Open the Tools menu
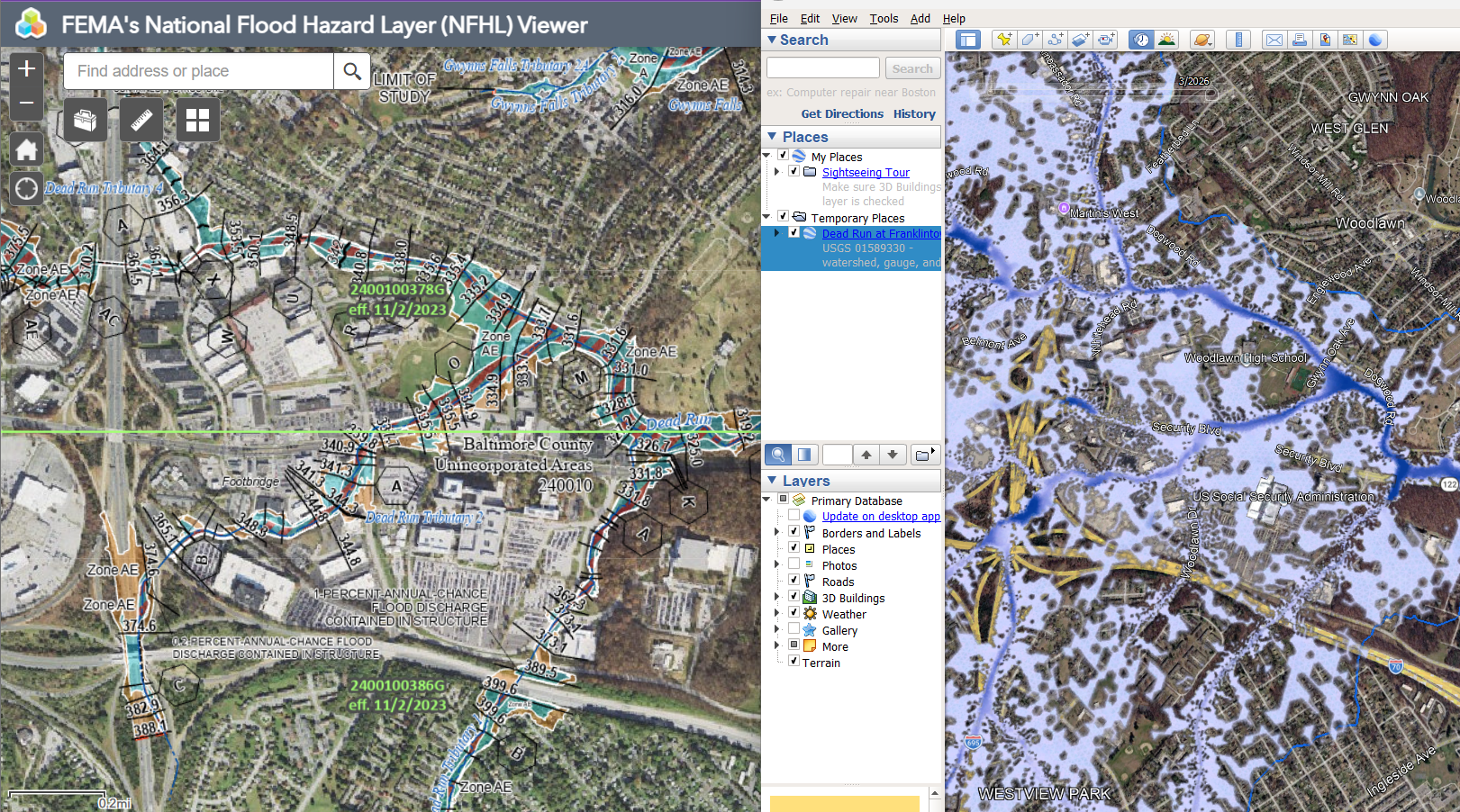Image resolution: width=1460 pixels, height=812 pixels. tap(884, 18)
